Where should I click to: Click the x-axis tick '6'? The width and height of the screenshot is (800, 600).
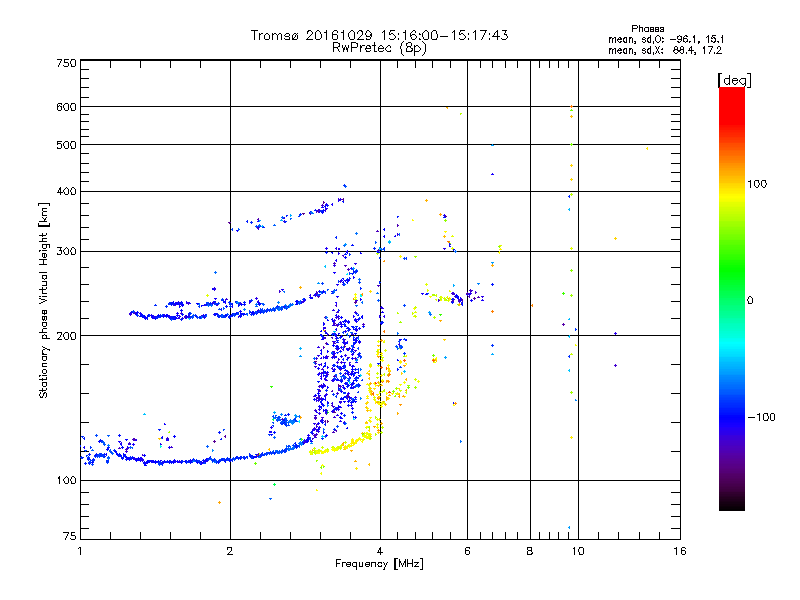pyautogui.click(x=467, y=551)
